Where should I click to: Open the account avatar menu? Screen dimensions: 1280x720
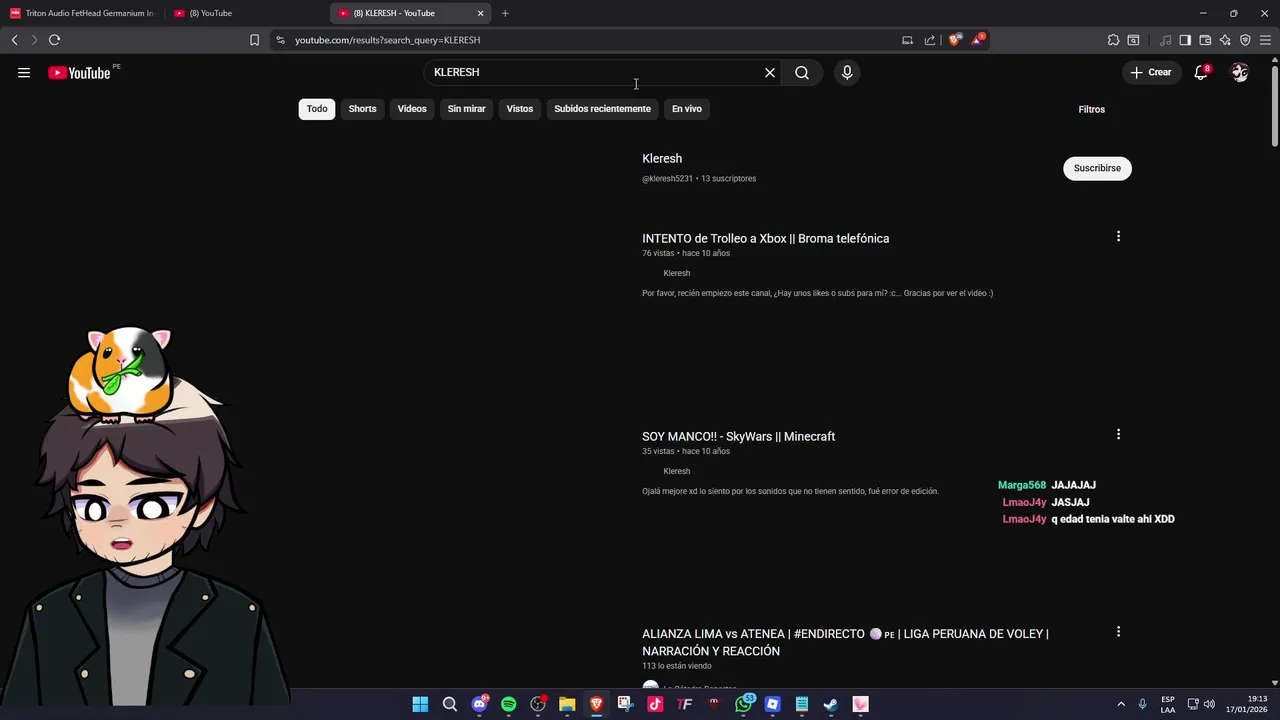point(1240,72)
